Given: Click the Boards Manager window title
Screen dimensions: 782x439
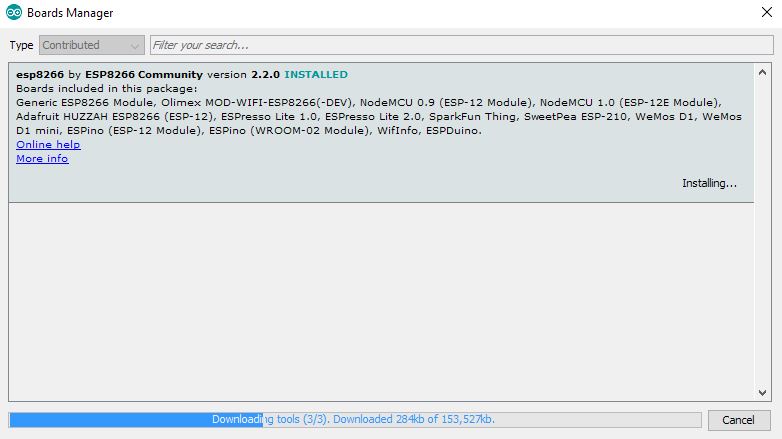Looking at the screenshot, I should [x=70, y=13].
